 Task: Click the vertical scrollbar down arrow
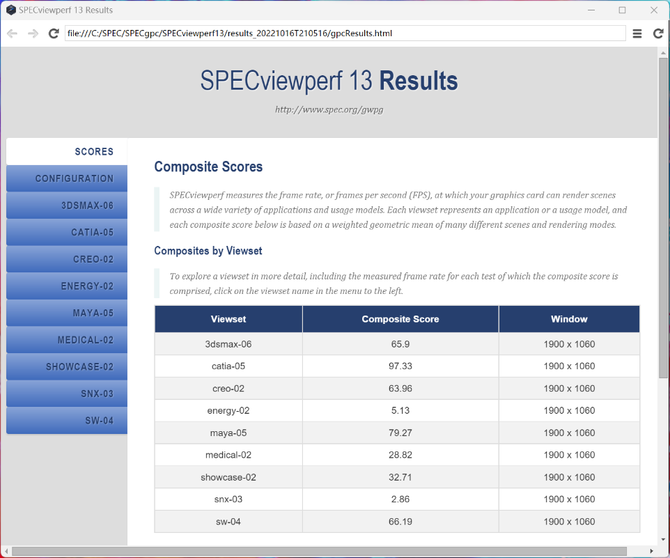(x=664, y=539)
